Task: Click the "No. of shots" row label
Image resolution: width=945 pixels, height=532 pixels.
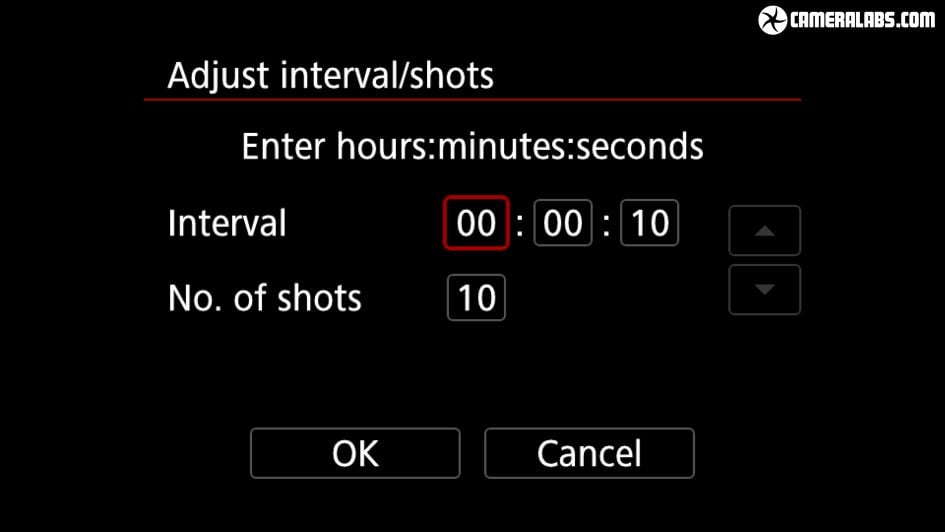Action: click(x=265, y=298)
